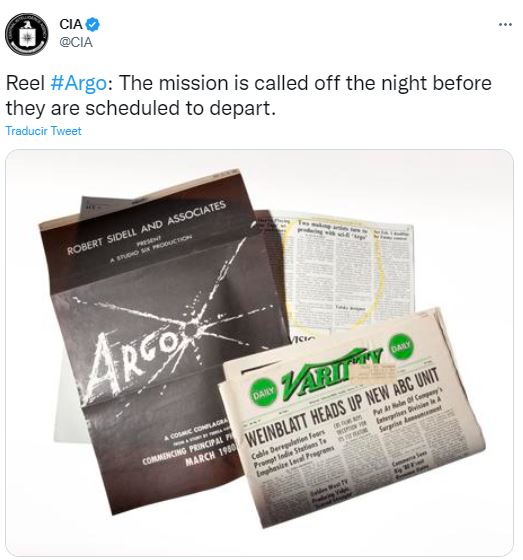Click the green Variety newspaper logo

[x=330, y=370]
